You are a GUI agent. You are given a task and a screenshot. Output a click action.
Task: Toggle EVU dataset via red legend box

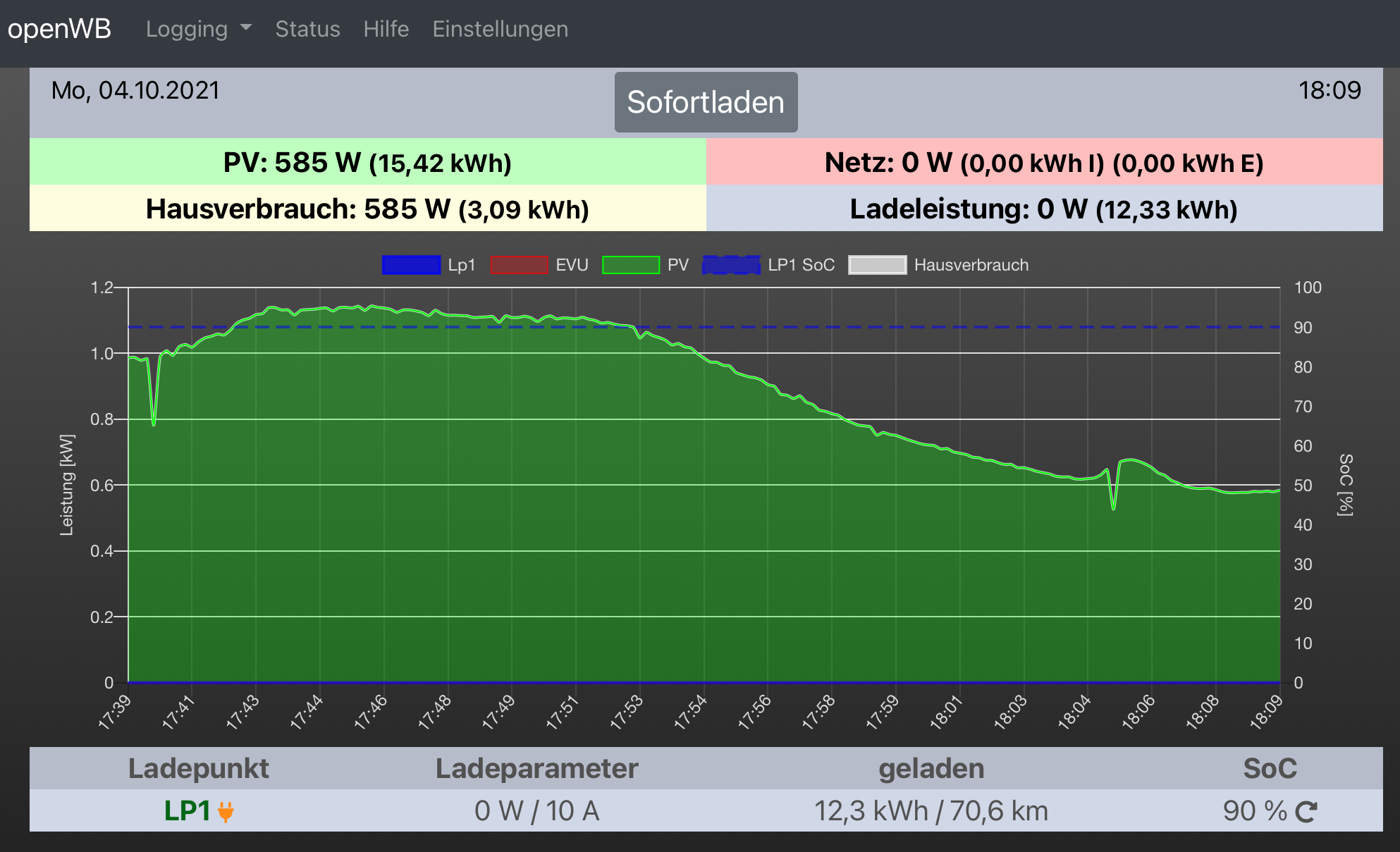coord(519,265)
